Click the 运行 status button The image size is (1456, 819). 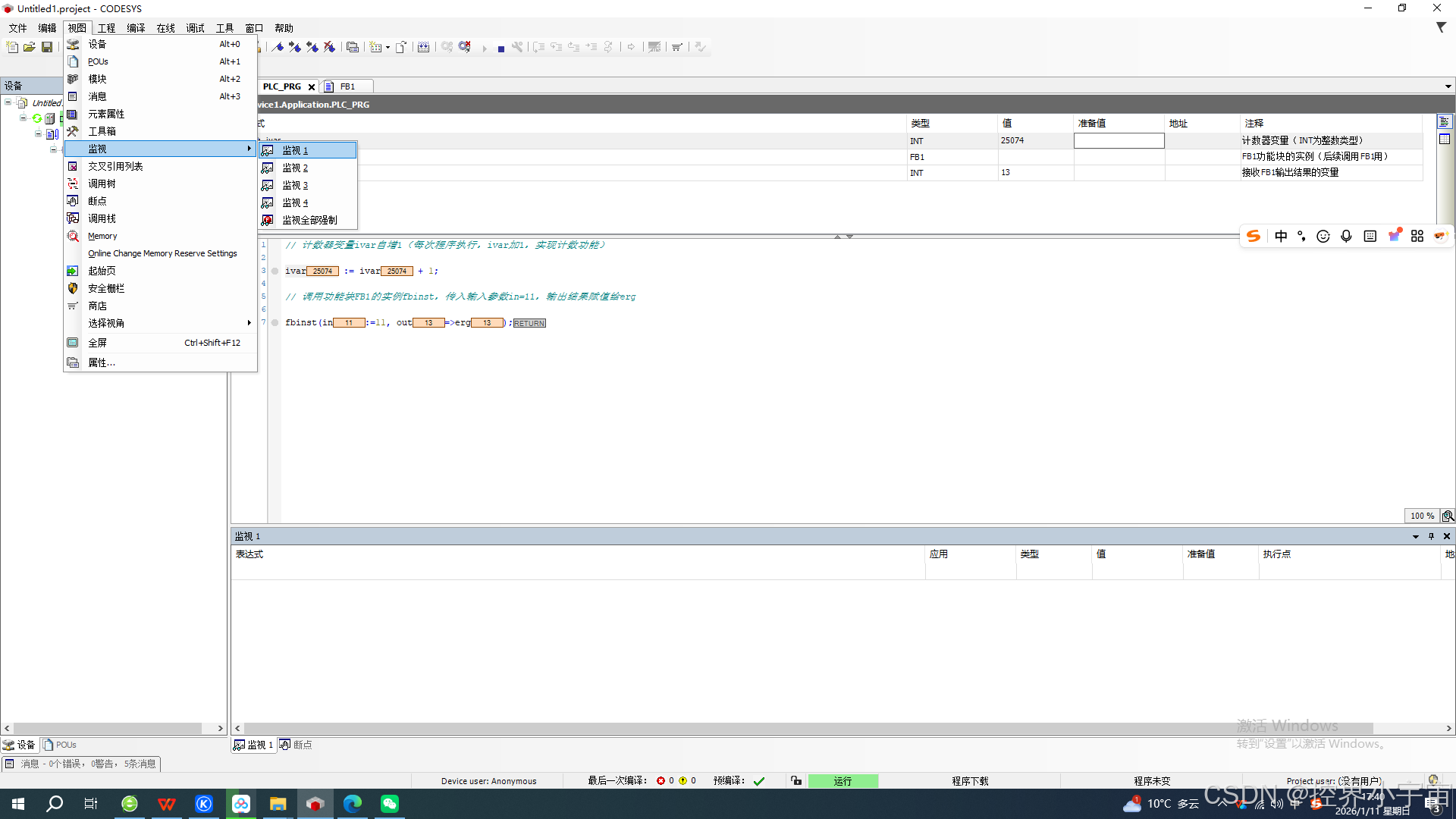[843, 781]
